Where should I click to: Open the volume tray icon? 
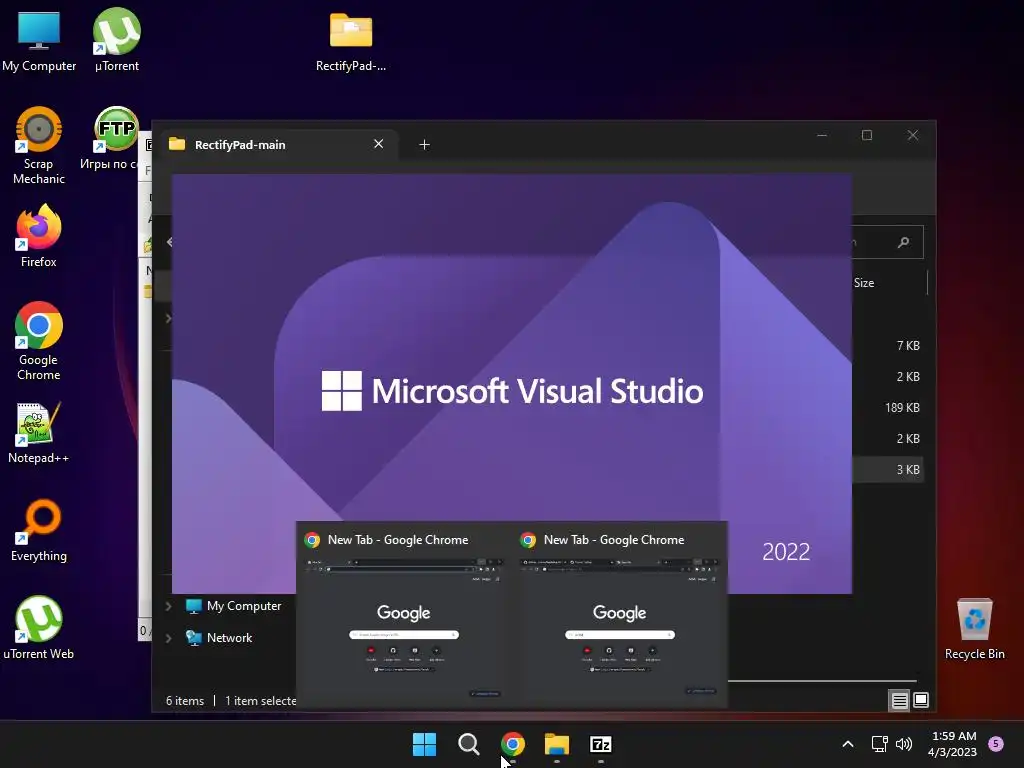click(x=904, y=744)
